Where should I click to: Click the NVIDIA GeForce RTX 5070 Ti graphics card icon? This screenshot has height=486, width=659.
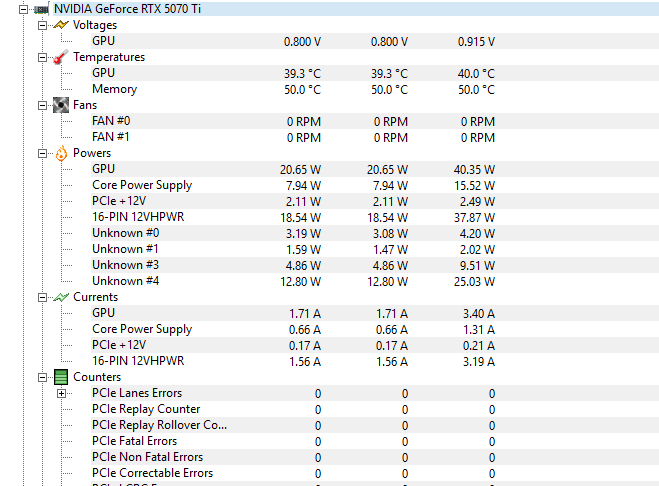coord(41,9)
